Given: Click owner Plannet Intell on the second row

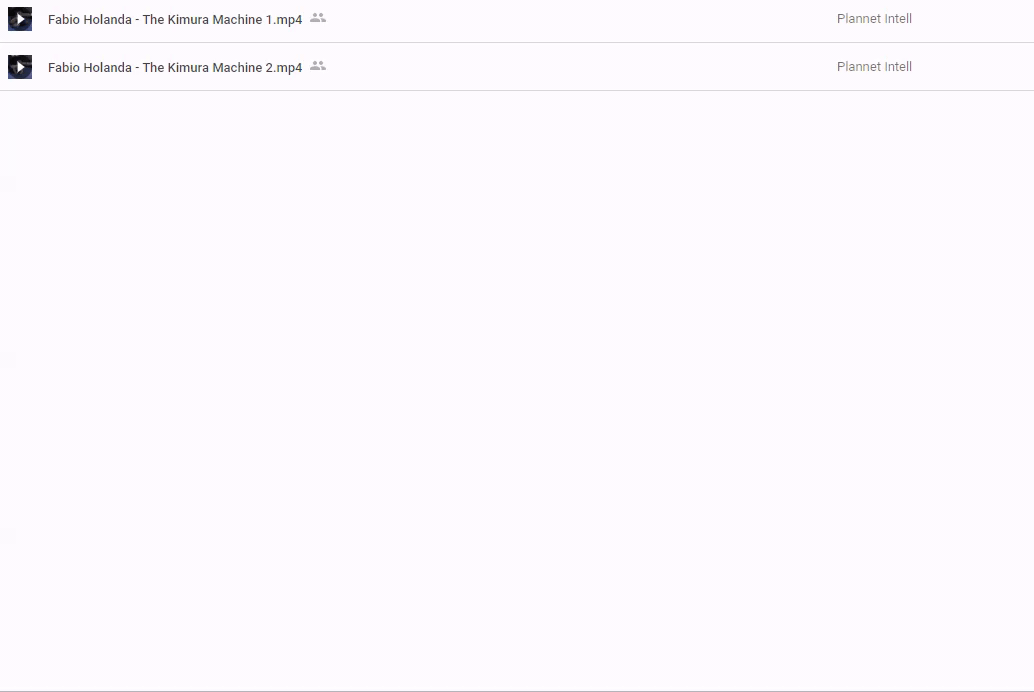Looking at the screenshot, I should (x=874, y=67).
